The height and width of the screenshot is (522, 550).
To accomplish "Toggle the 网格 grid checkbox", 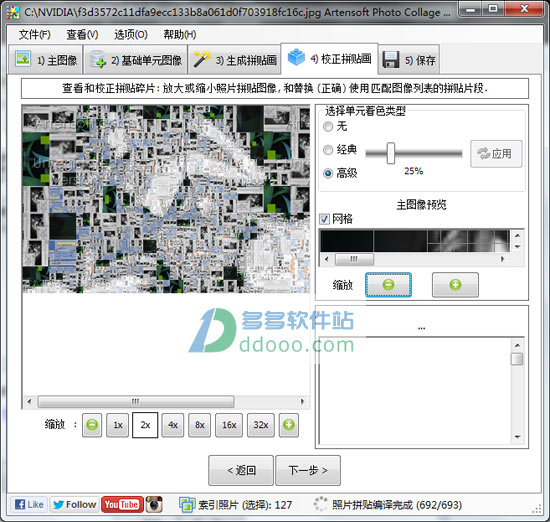I will pos(324,219).
